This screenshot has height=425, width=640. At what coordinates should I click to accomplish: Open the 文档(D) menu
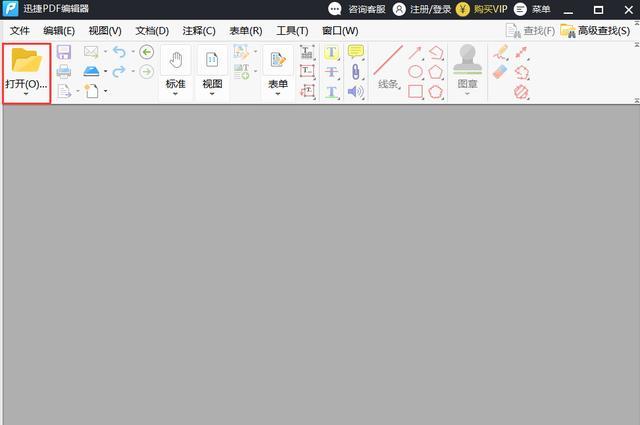click(152, 31)
